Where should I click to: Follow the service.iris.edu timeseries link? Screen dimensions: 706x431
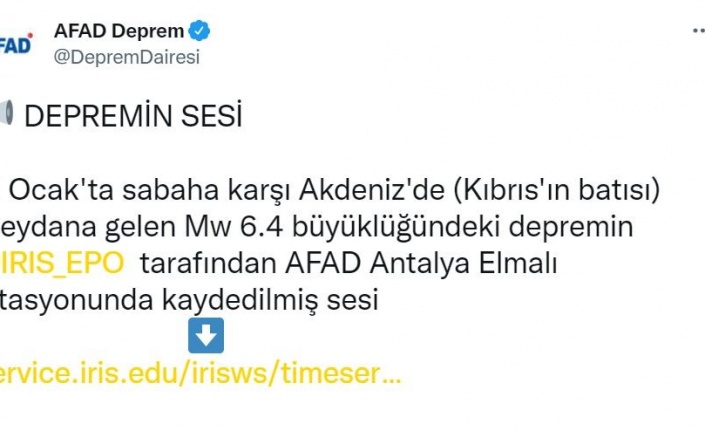coord(200,374)
